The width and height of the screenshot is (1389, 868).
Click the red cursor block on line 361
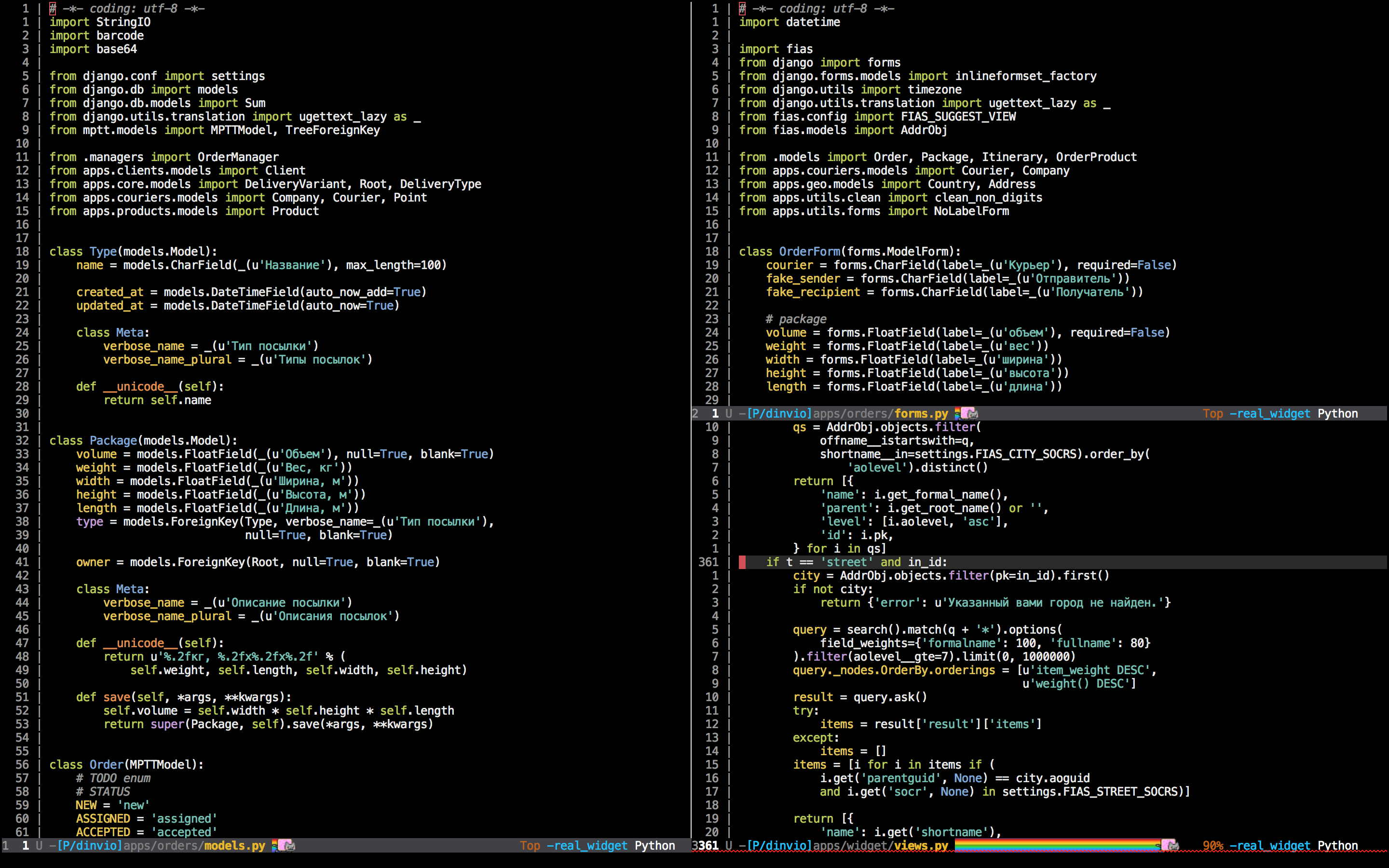click(x=742, y=562)
